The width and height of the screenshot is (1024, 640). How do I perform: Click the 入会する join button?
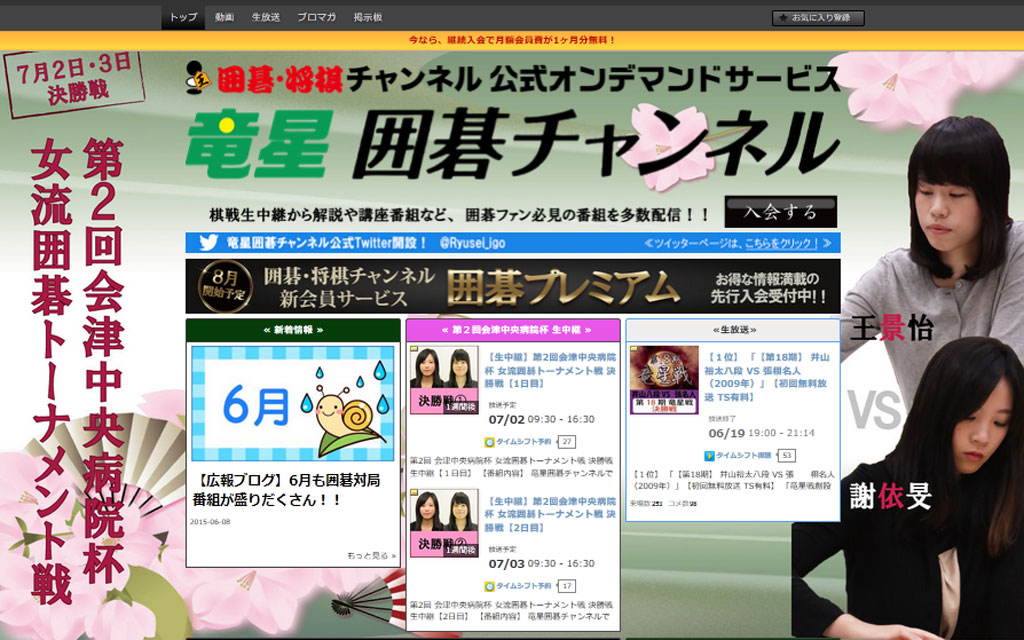[x=780, y=212]
